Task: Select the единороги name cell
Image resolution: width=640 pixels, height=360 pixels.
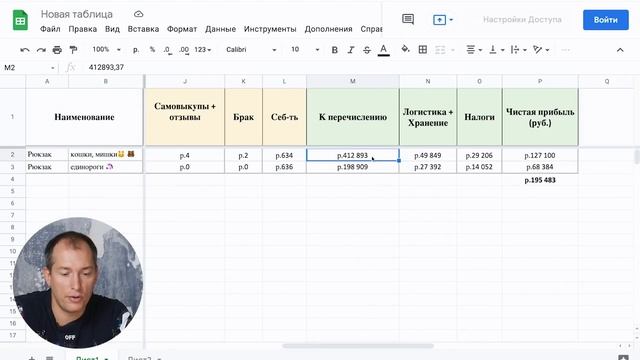Action: tap(105, 167)
